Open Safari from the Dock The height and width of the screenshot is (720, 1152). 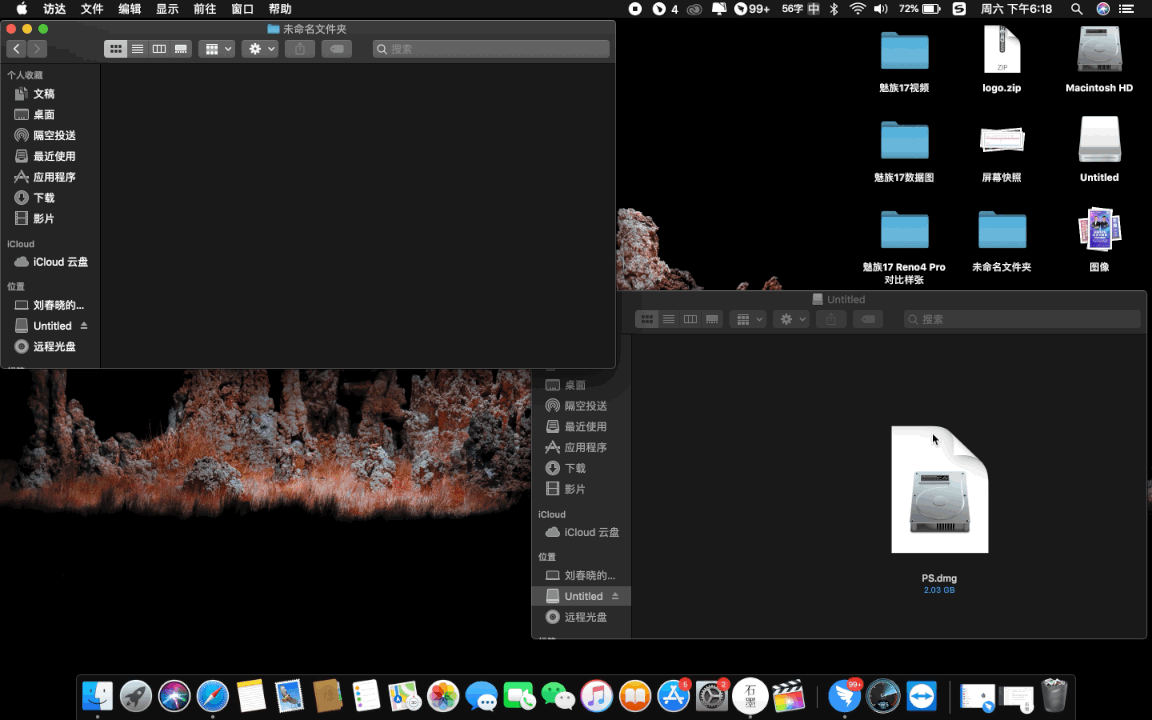point(213,695)
